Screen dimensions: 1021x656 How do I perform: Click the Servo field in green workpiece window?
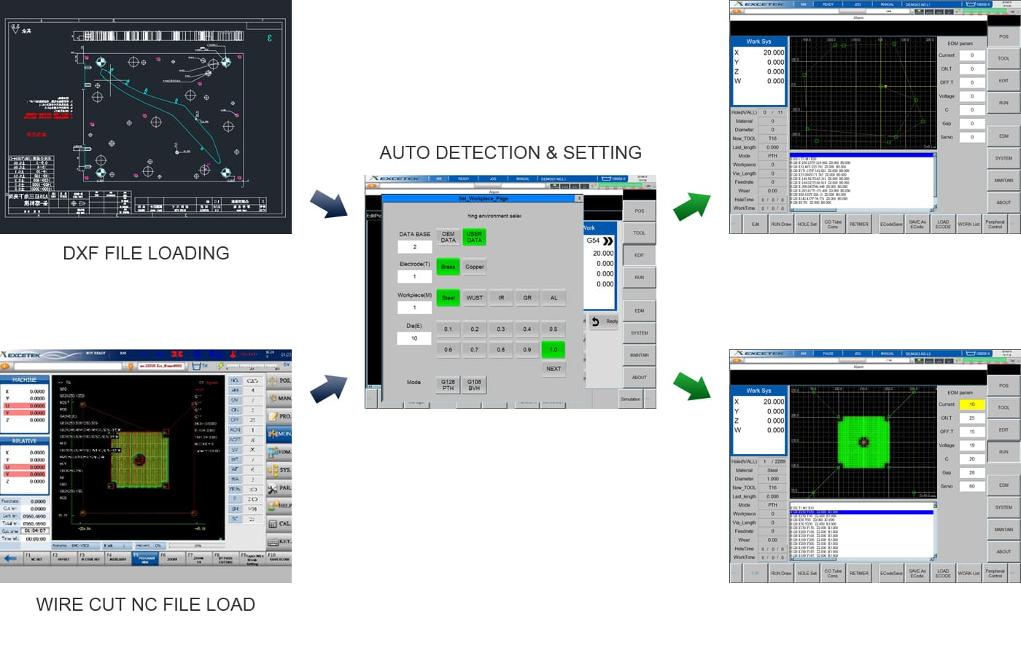(x=972, y=486)
